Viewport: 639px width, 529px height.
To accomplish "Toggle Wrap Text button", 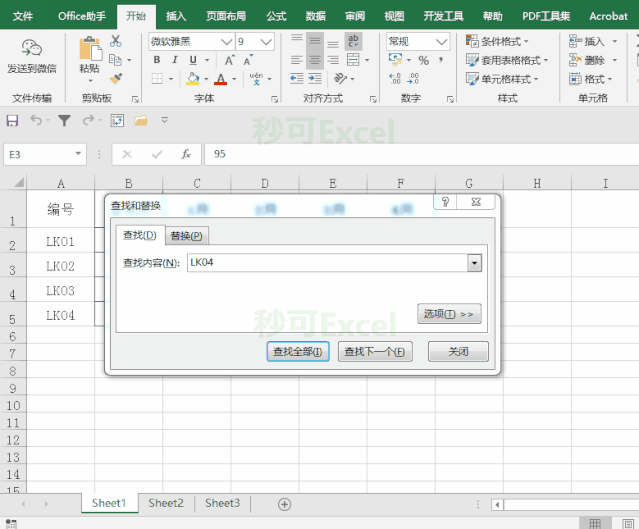I will click(x=353, y=41).
